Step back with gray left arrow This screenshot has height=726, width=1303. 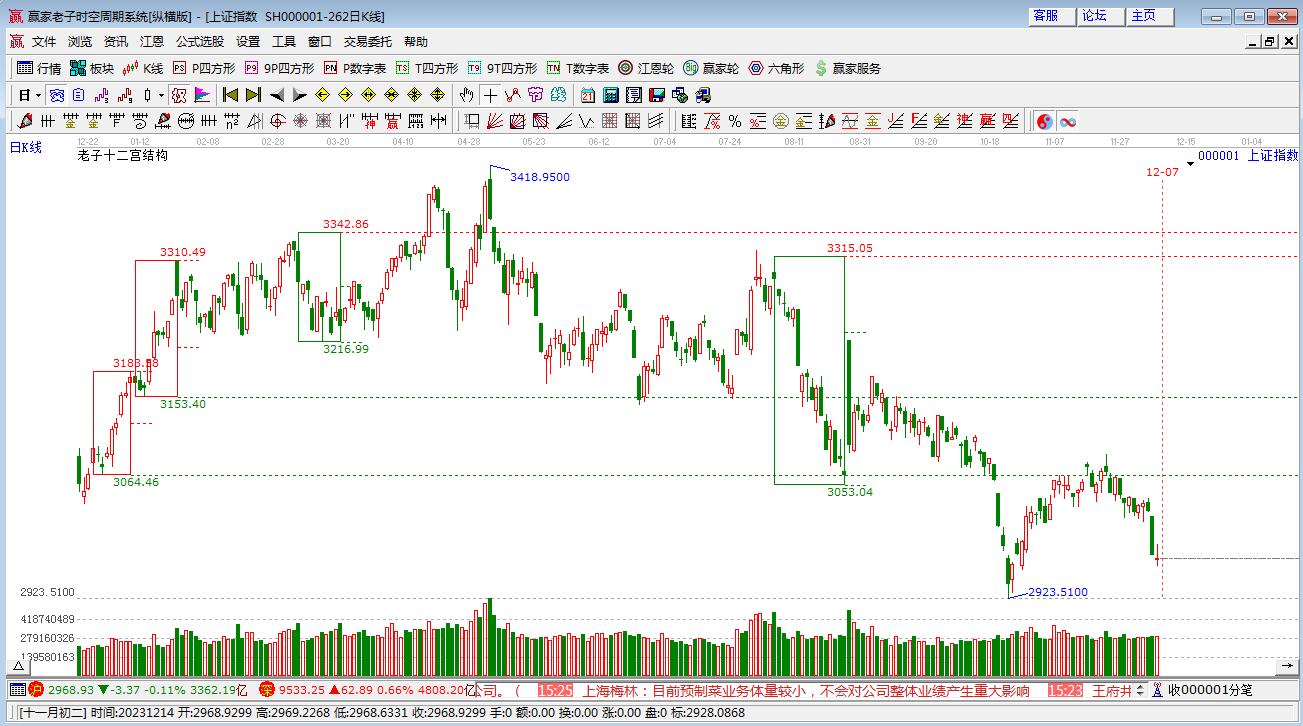276,95
